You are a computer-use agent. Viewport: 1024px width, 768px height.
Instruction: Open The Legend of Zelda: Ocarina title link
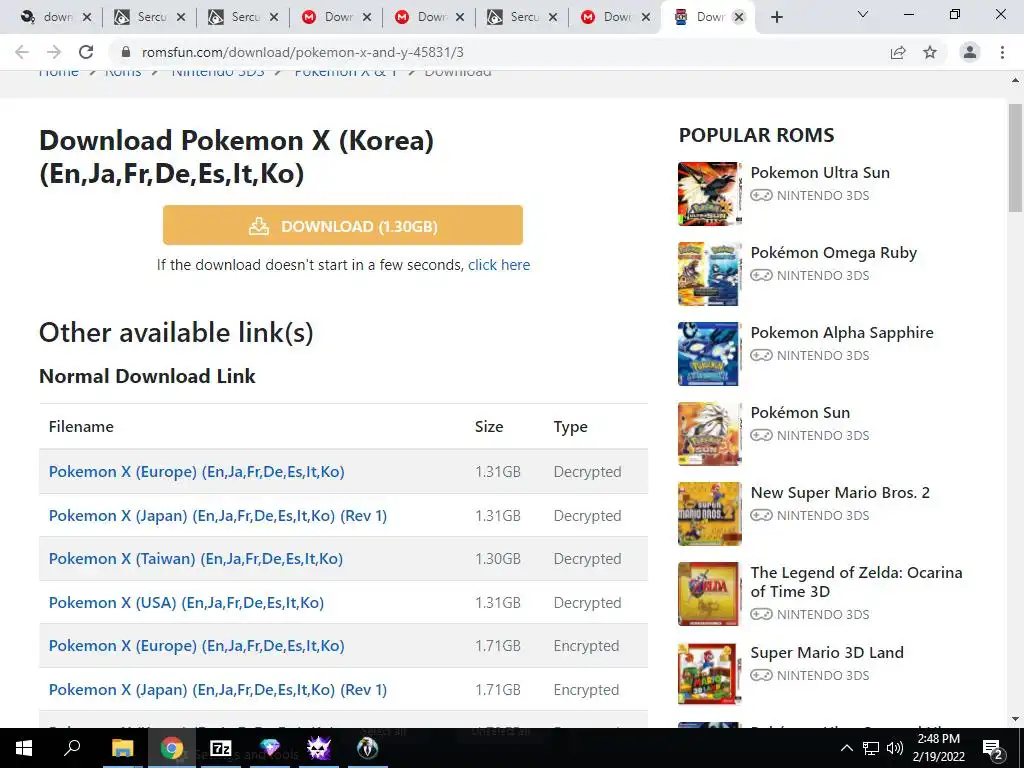click(857, 582)
